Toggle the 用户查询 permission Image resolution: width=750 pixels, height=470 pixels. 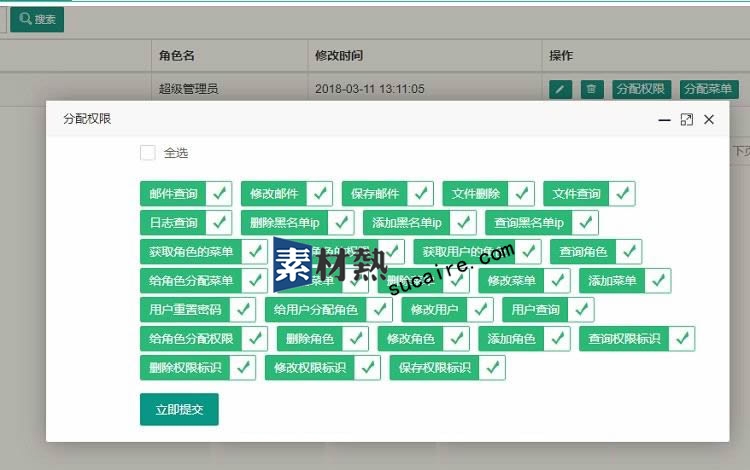click(548, 310)
